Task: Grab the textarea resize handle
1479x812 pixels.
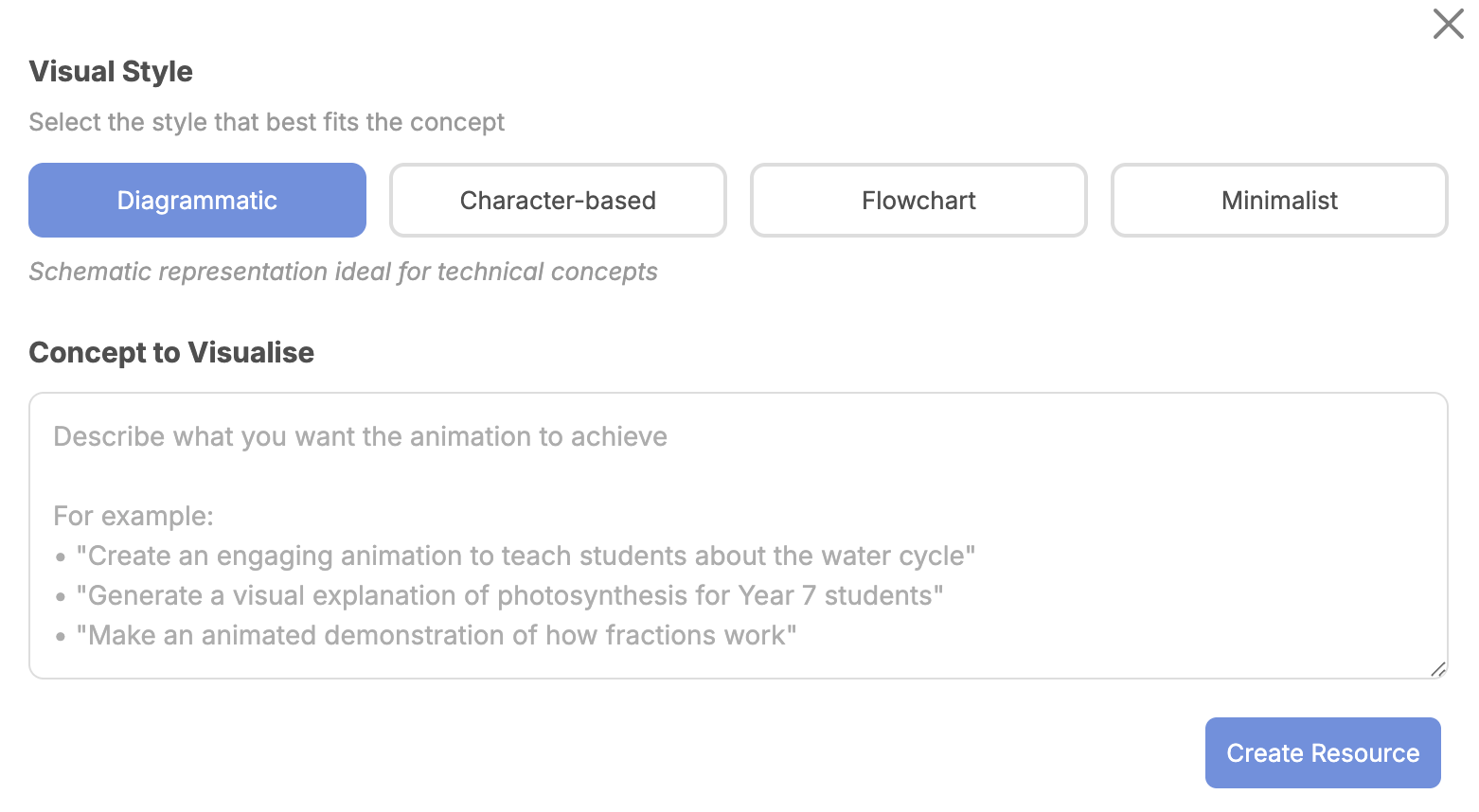Action: (x=1438, y=669)
